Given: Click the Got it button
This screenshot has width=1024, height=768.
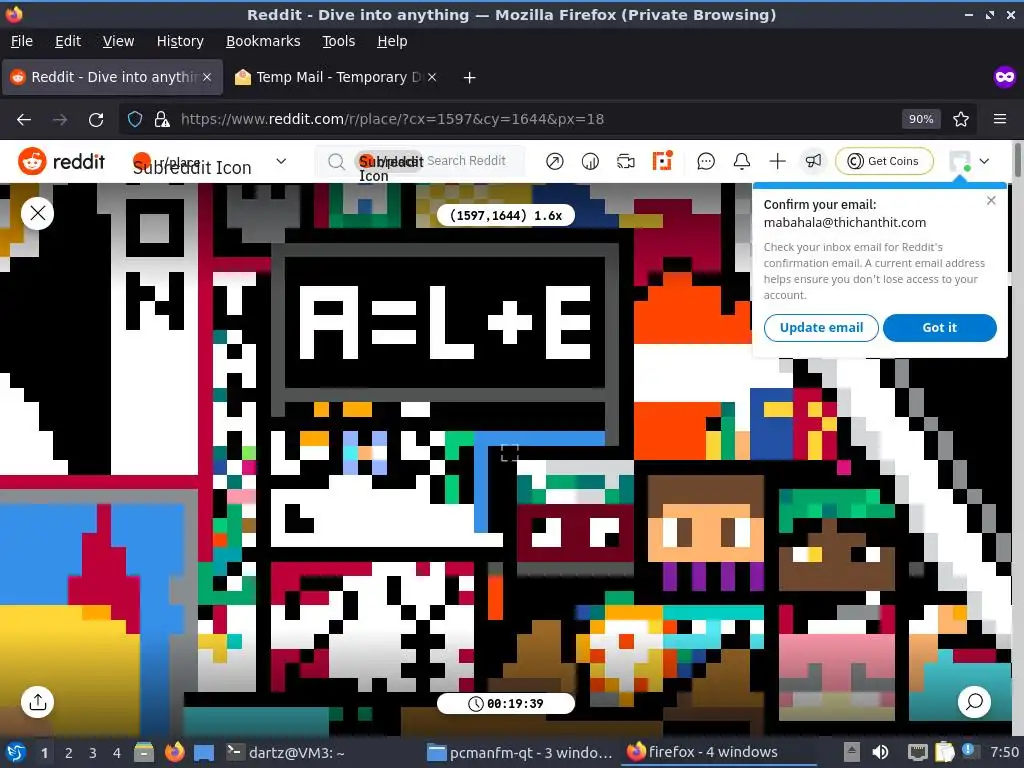Looking at the screenshot, I should [940, 328].
